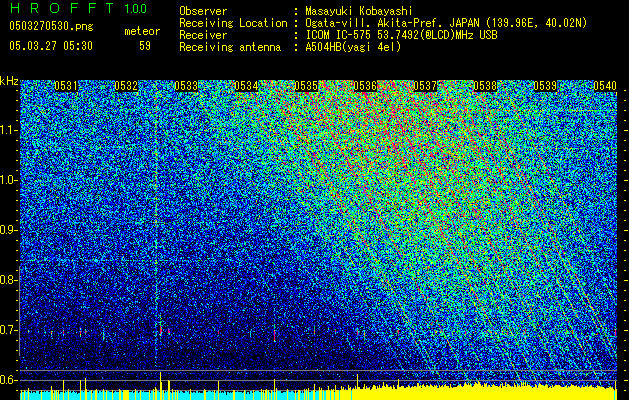Click the Receiver field label
The height and width of the screenshot is (400, 629).
[x=203, y=35]
